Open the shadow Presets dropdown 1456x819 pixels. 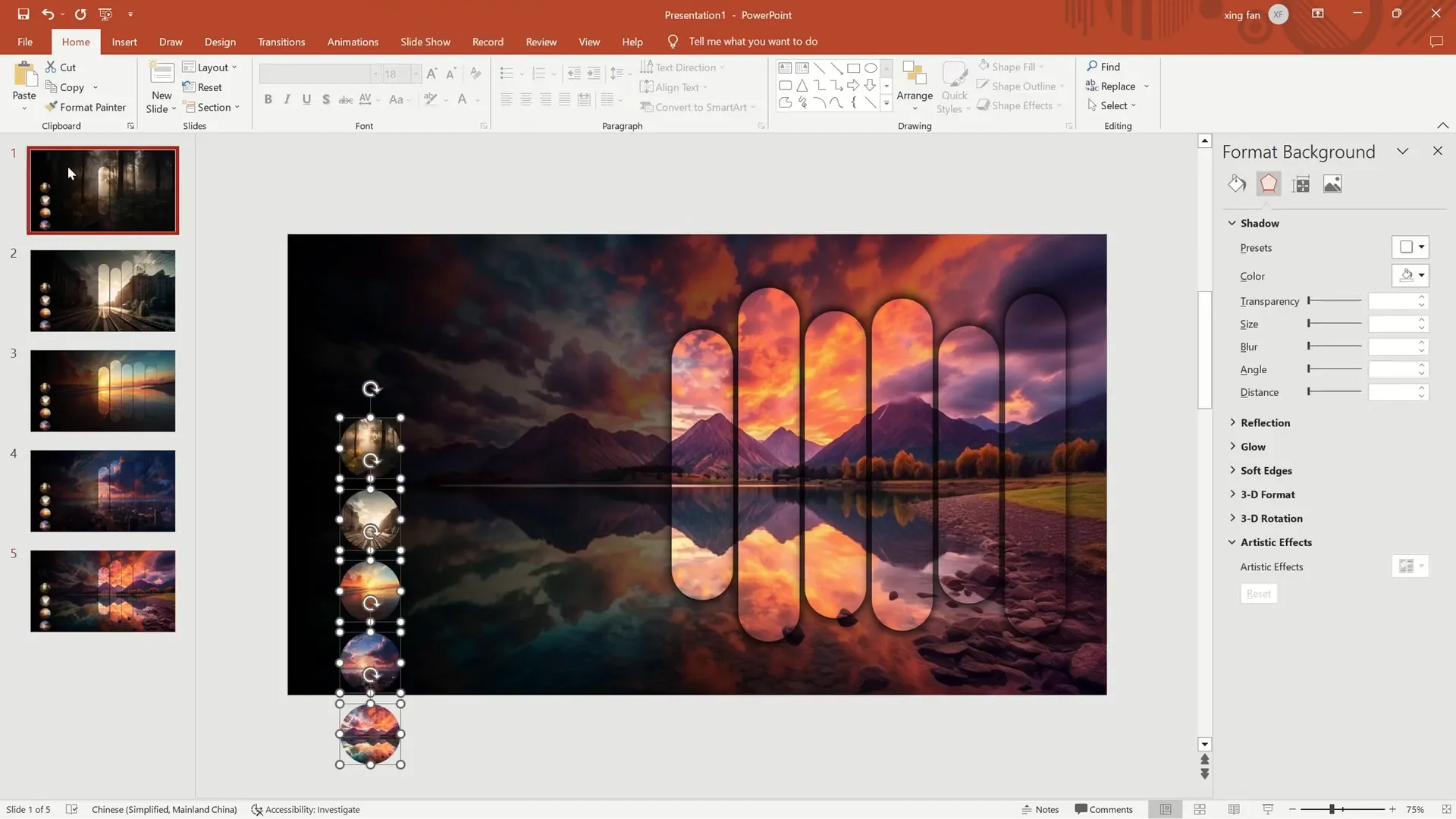coord(1410,247)
